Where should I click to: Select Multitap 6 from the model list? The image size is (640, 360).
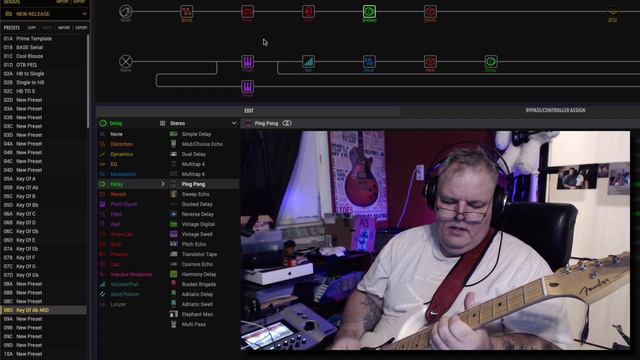(193, 174)
